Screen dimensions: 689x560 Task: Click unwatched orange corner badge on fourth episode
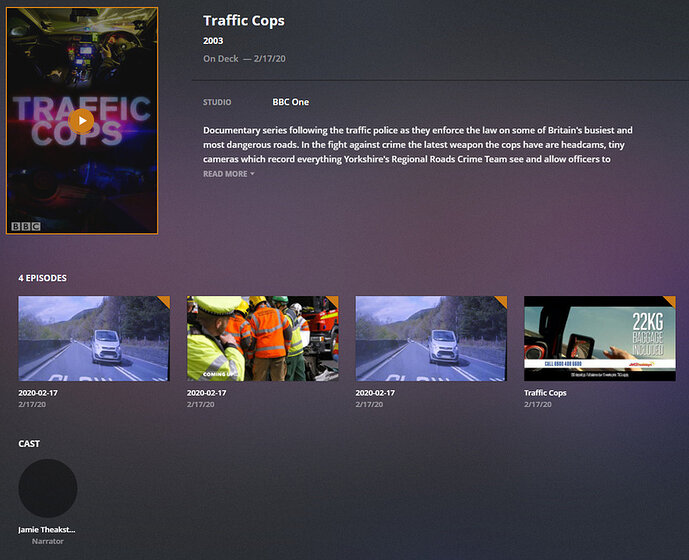pyautogui.click(x=671, y=301)
